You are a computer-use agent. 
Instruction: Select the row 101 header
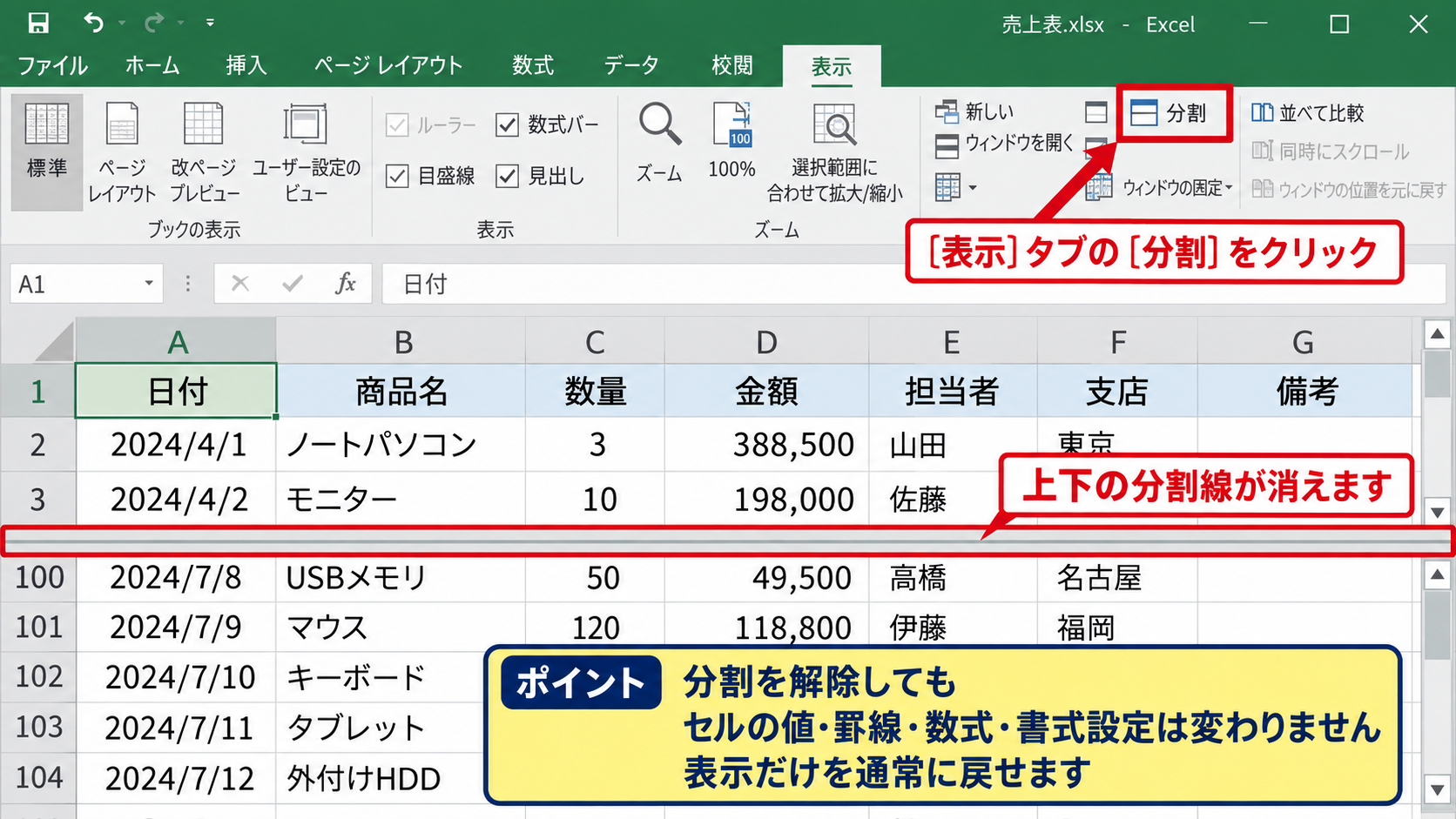click(x=38, y=627)
